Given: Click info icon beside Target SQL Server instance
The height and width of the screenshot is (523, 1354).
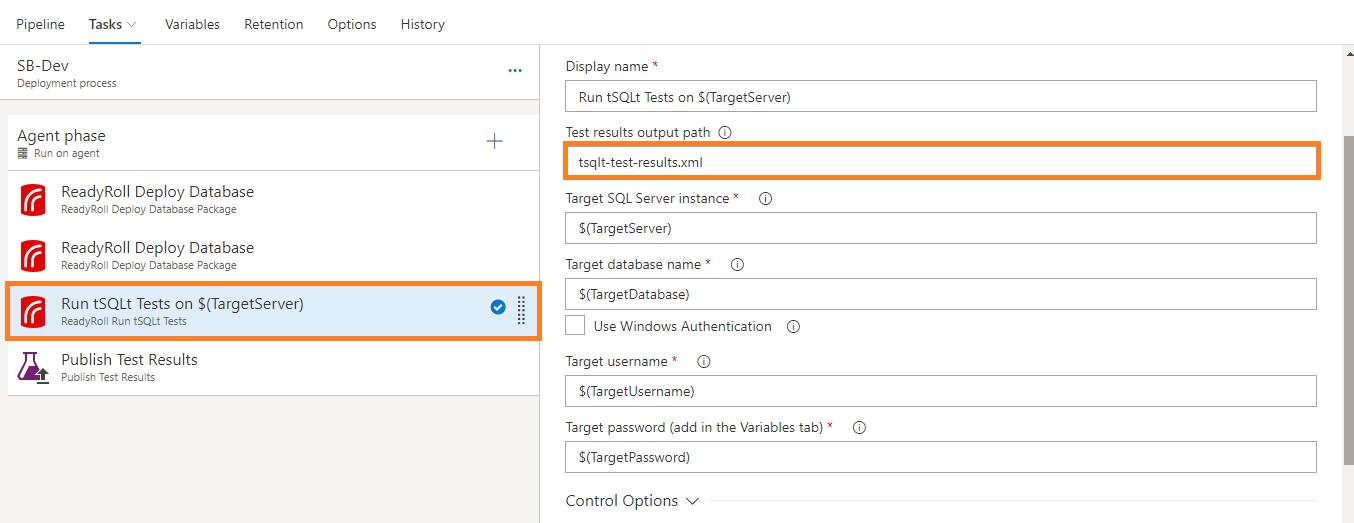Looking at the screenshot, I should click(766, 199).
